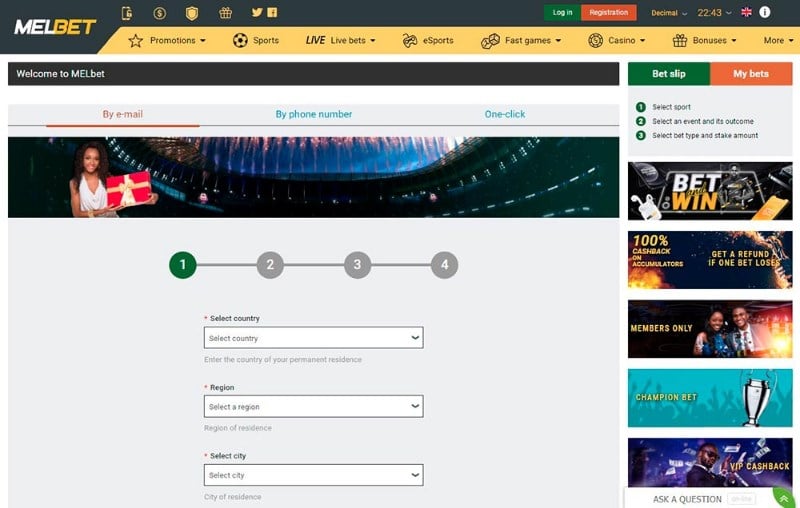
Task: Open MELbet Twitter page icon
Action: click(257, 12)
